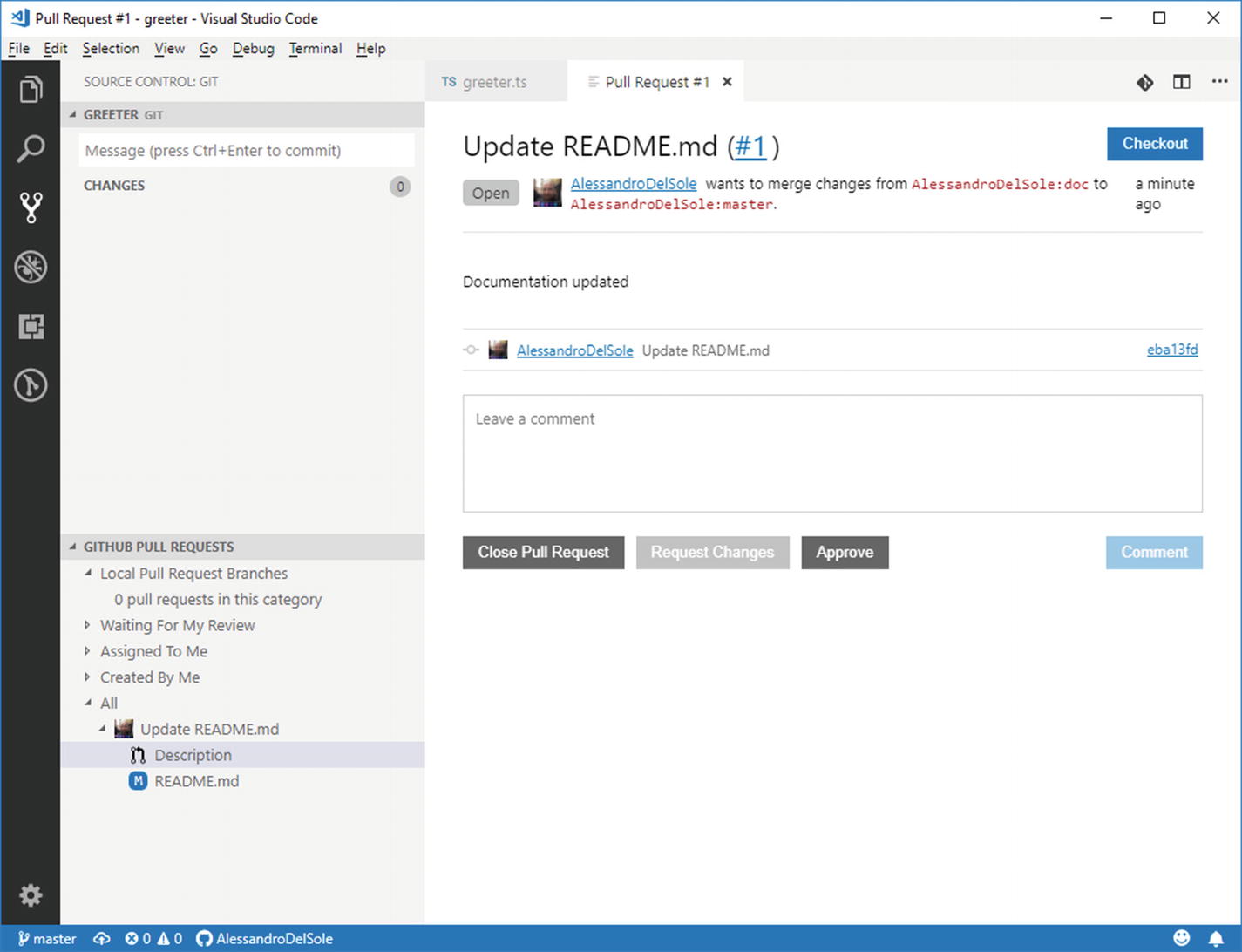Split the editor with the split icon
1242x952 pixels.
1182,82
